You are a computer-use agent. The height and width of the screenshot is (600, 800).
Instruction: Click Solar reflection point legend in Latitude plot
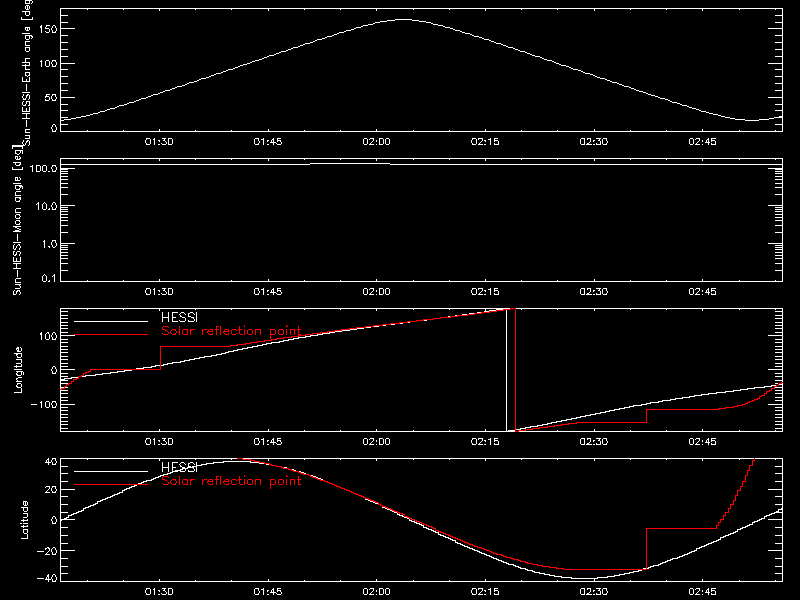pyautogui.click(x=231, y=481)
